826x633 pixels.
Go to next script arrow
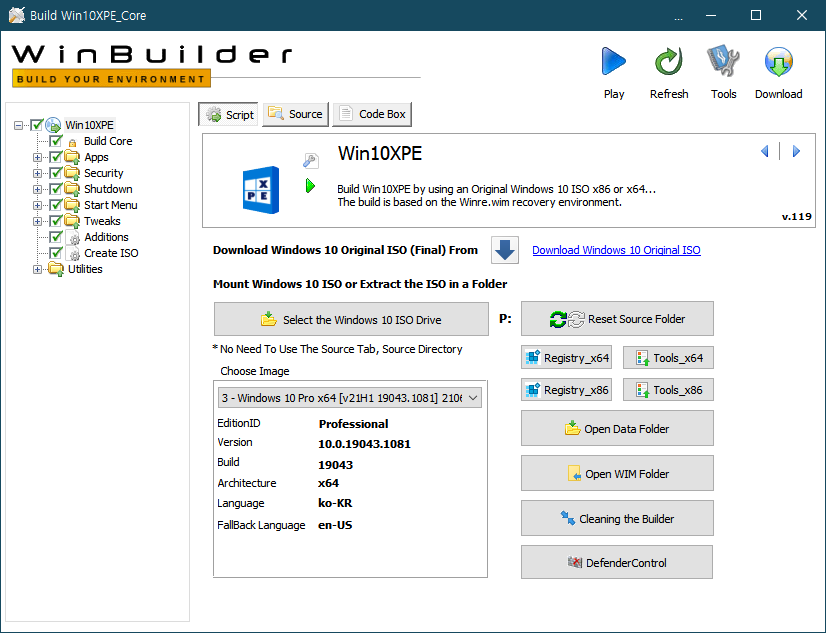point(796,152)
